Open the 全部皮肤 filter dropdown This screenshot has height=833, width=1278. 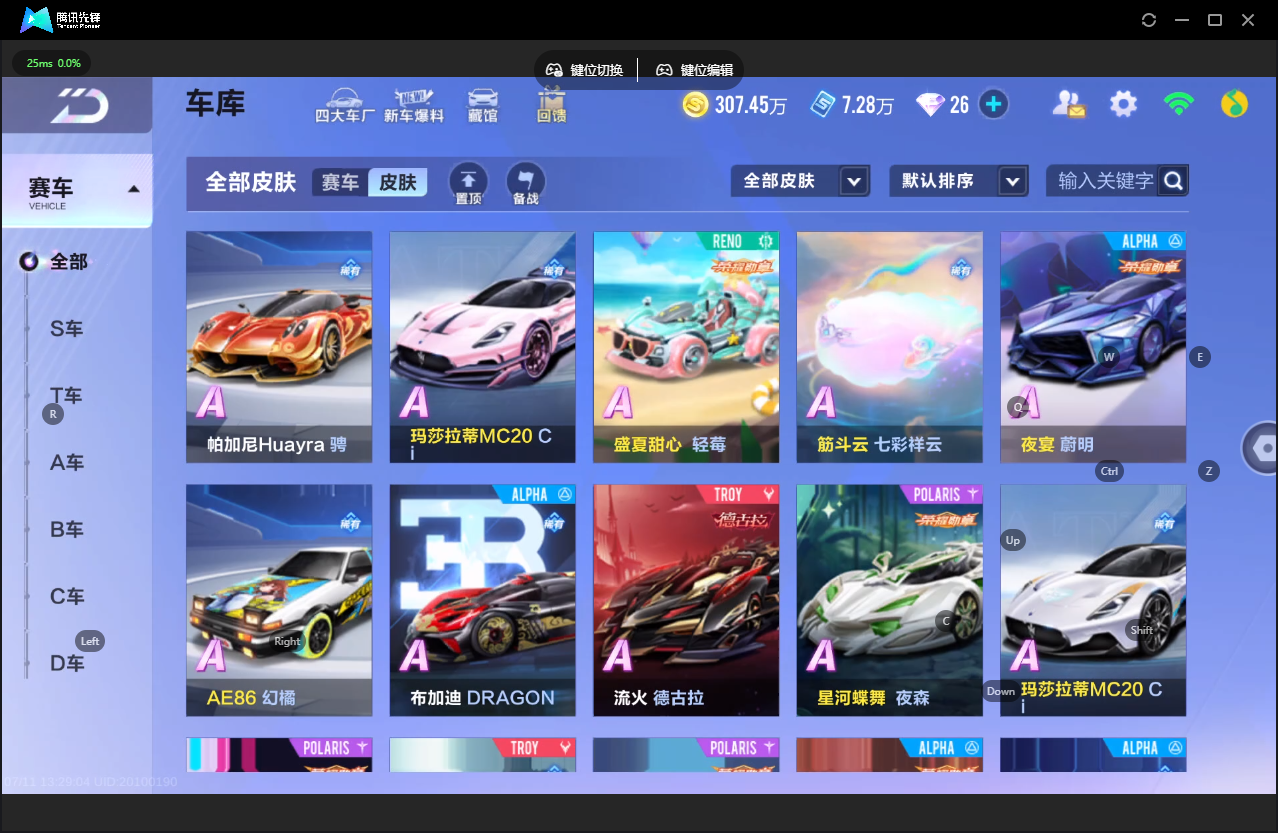800,181
